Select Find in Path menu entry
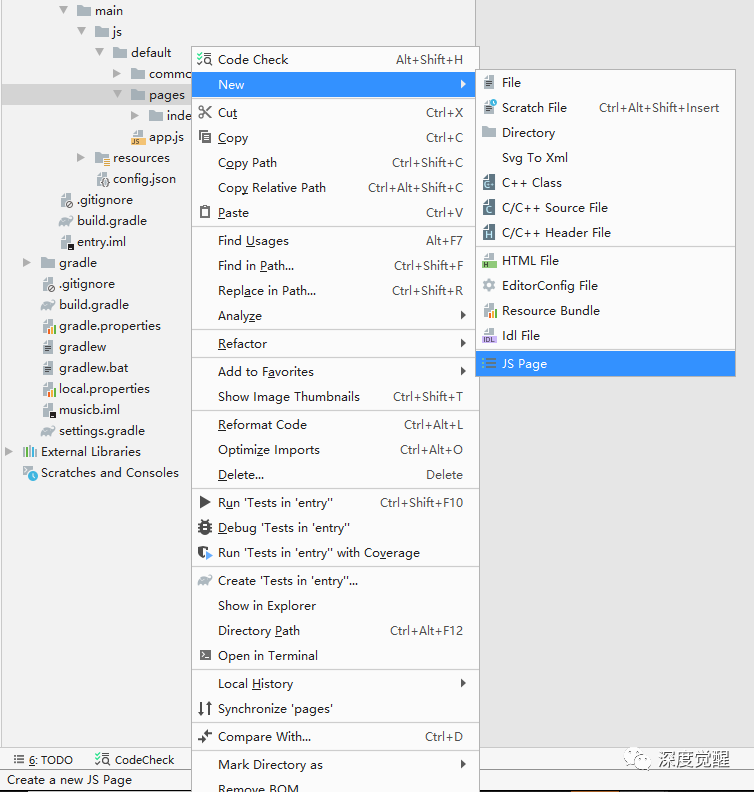 [335, 265]
